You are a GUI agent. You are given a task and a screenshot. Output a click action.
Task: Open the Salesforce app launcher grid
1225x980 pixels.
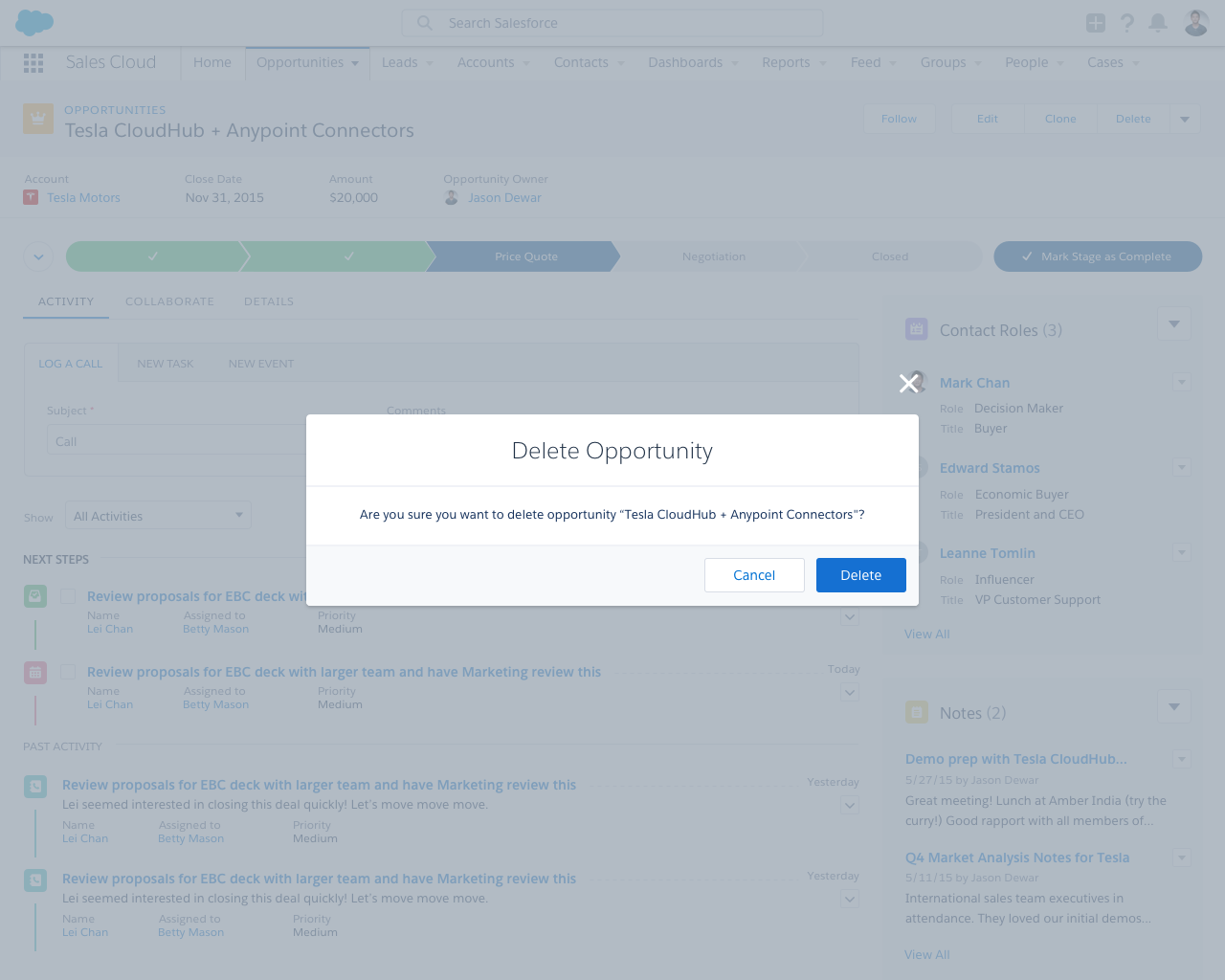pos(33,62)
